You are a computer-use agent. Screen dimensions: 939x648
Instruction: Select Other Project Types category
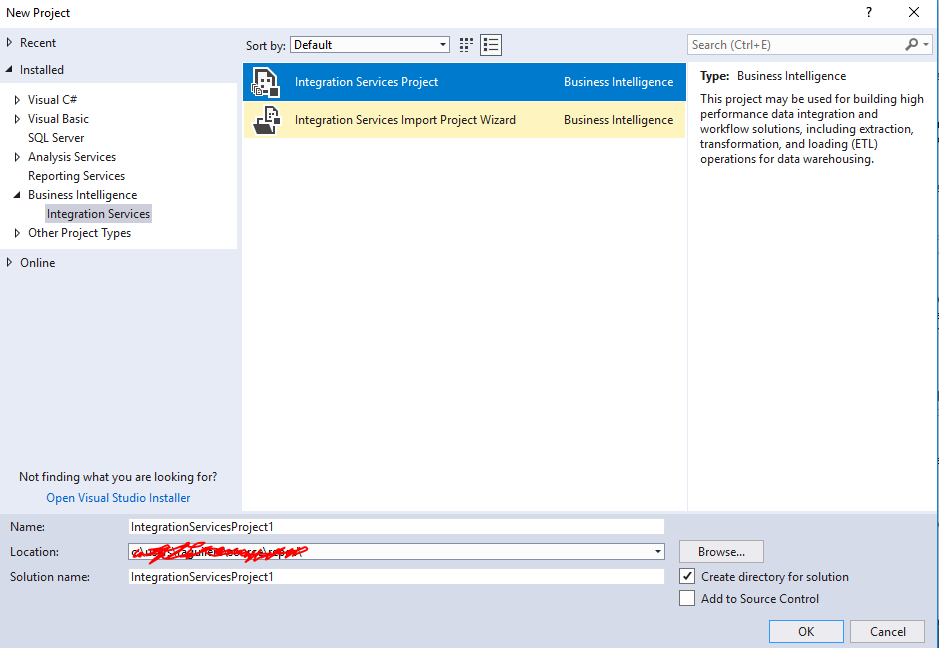[x=79, y=233]
